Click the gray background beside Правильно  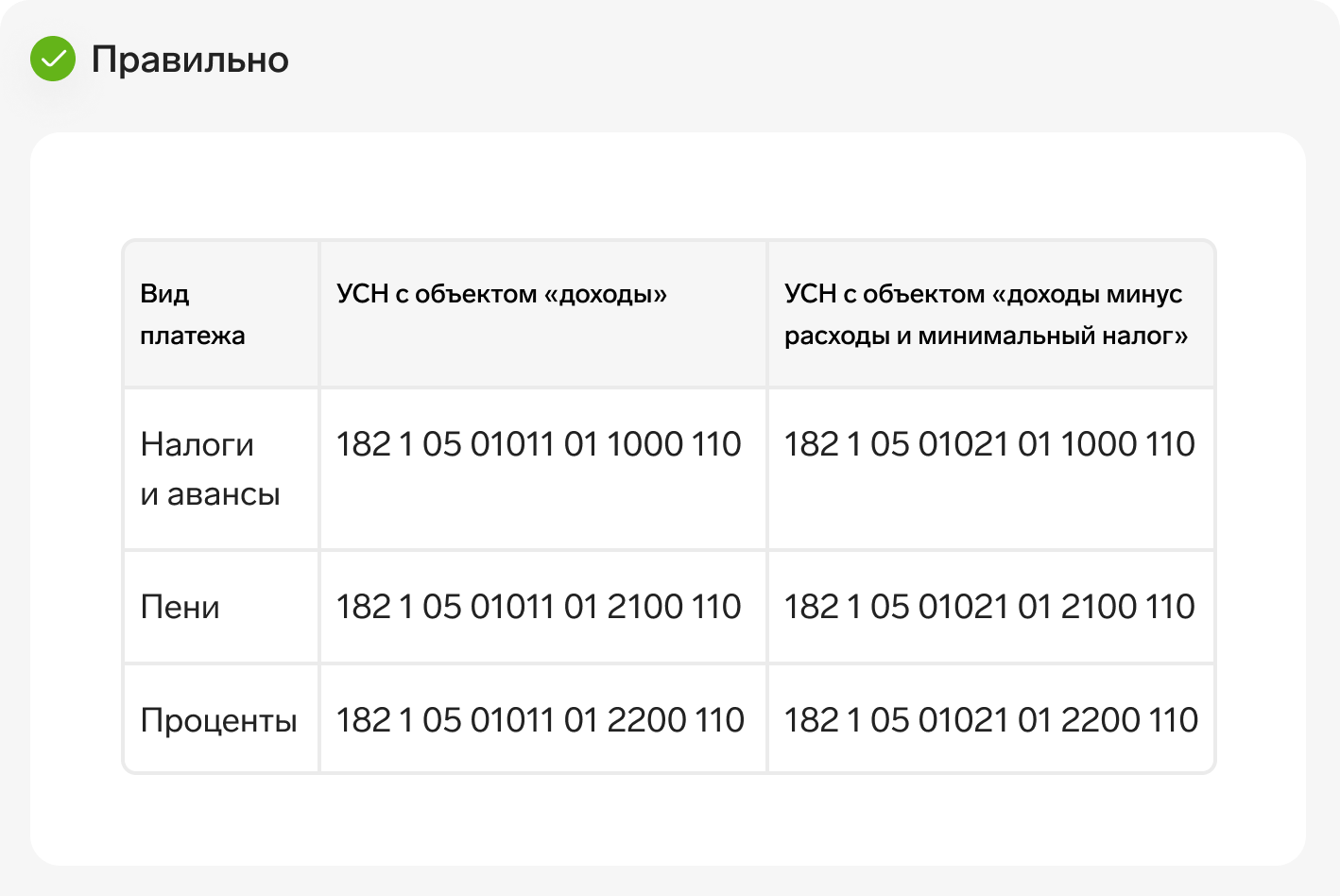click(x=803, y=60)
